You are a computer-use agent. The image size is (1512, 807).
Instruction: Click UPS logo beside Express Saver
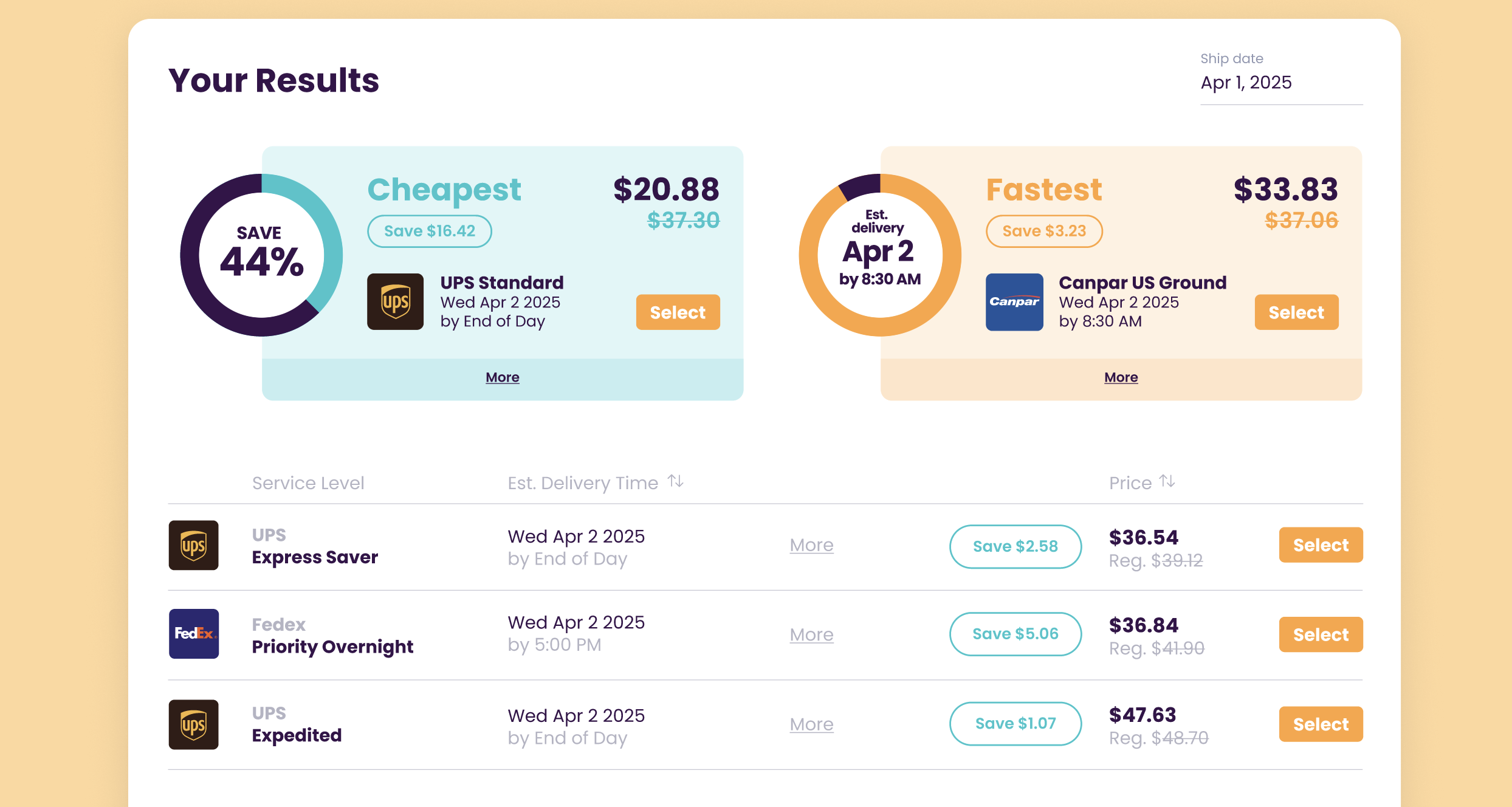coord(193,545)
